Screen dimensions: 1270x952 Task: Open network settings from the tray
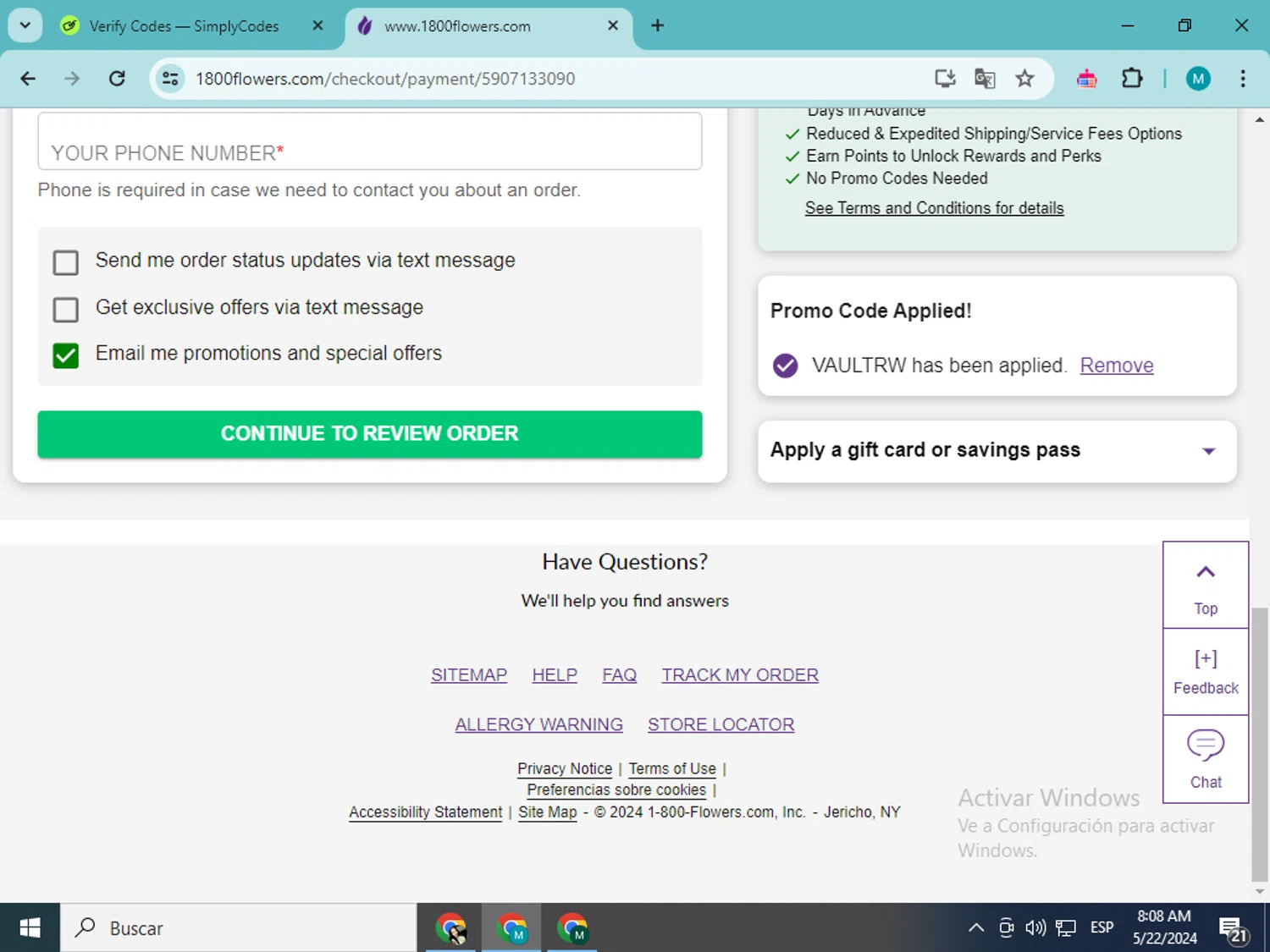coord(1066,928)
